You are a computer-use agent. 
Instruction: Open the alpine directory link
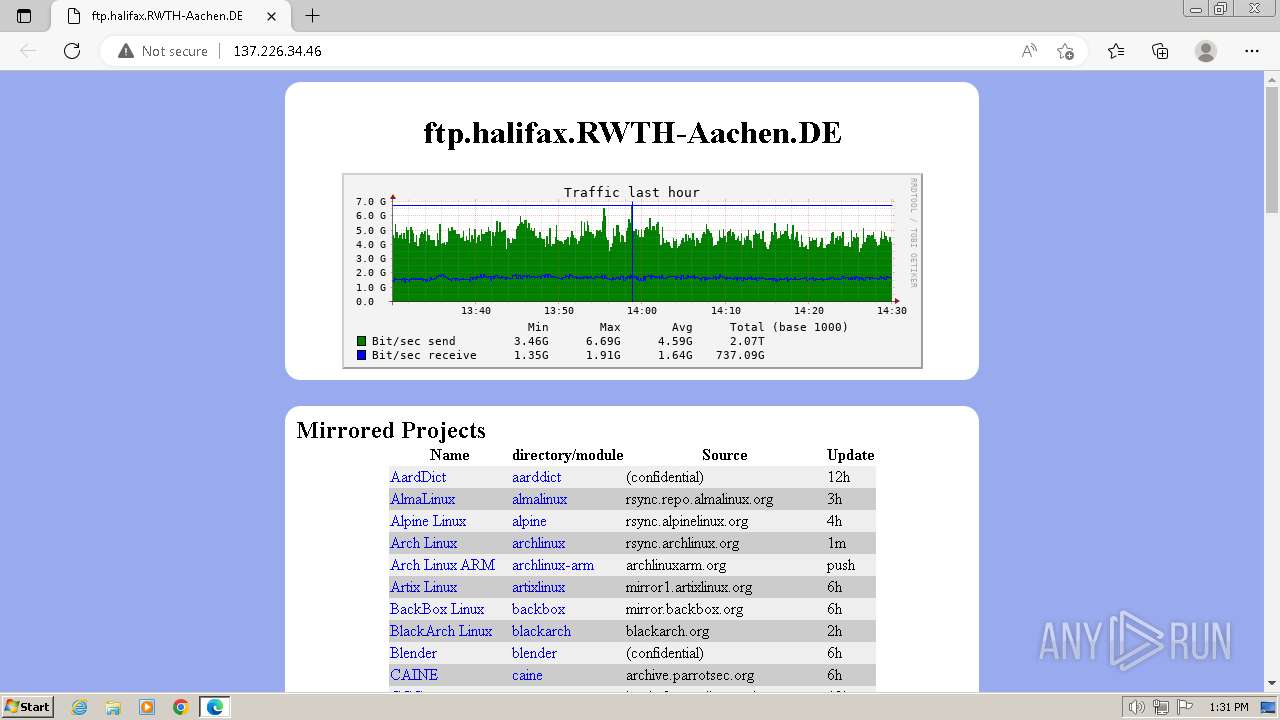point(529,521)
